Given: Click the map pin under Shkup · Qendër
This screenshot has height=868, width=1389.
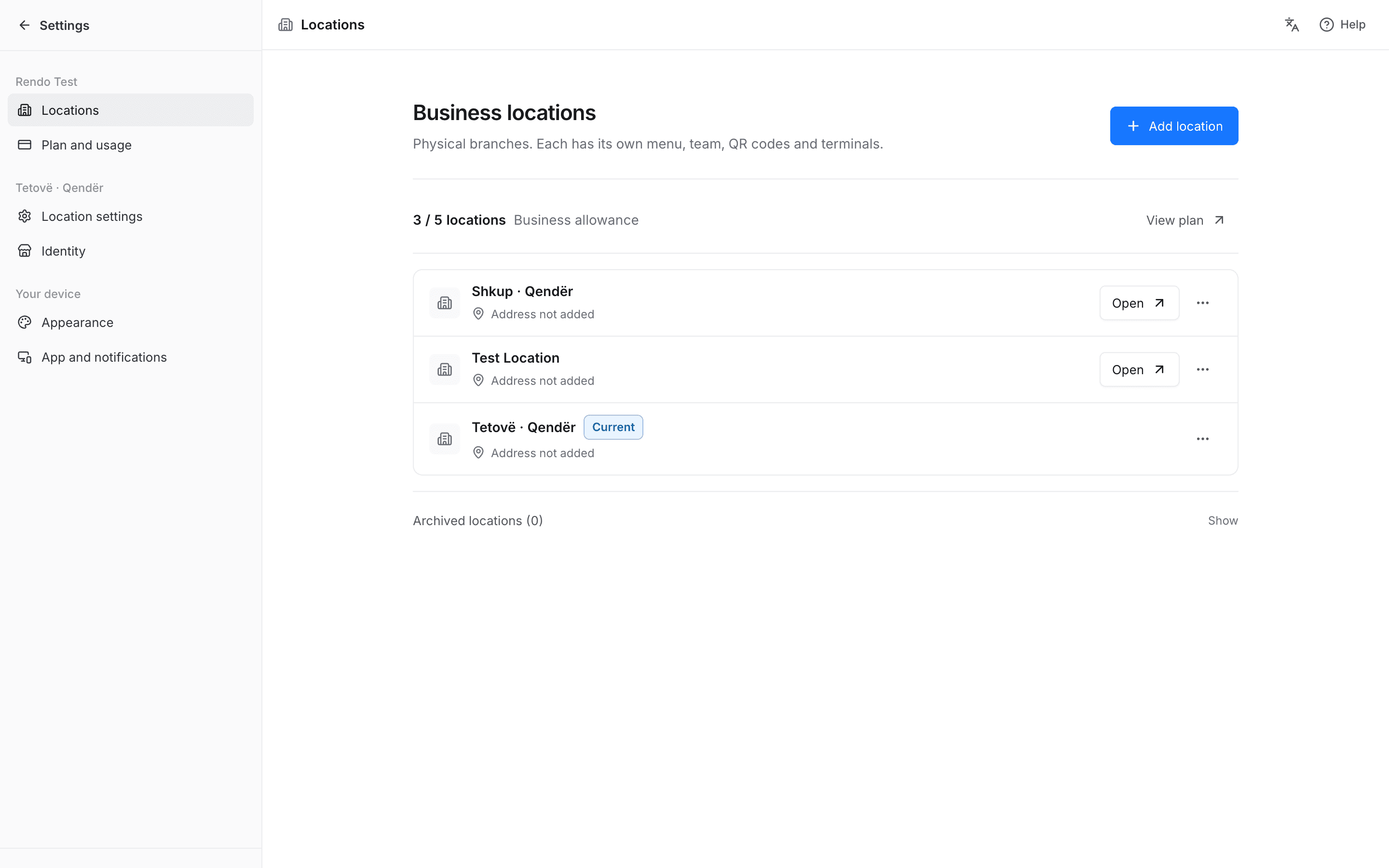Looking at the screenshot, I should (x=478, y=314).
